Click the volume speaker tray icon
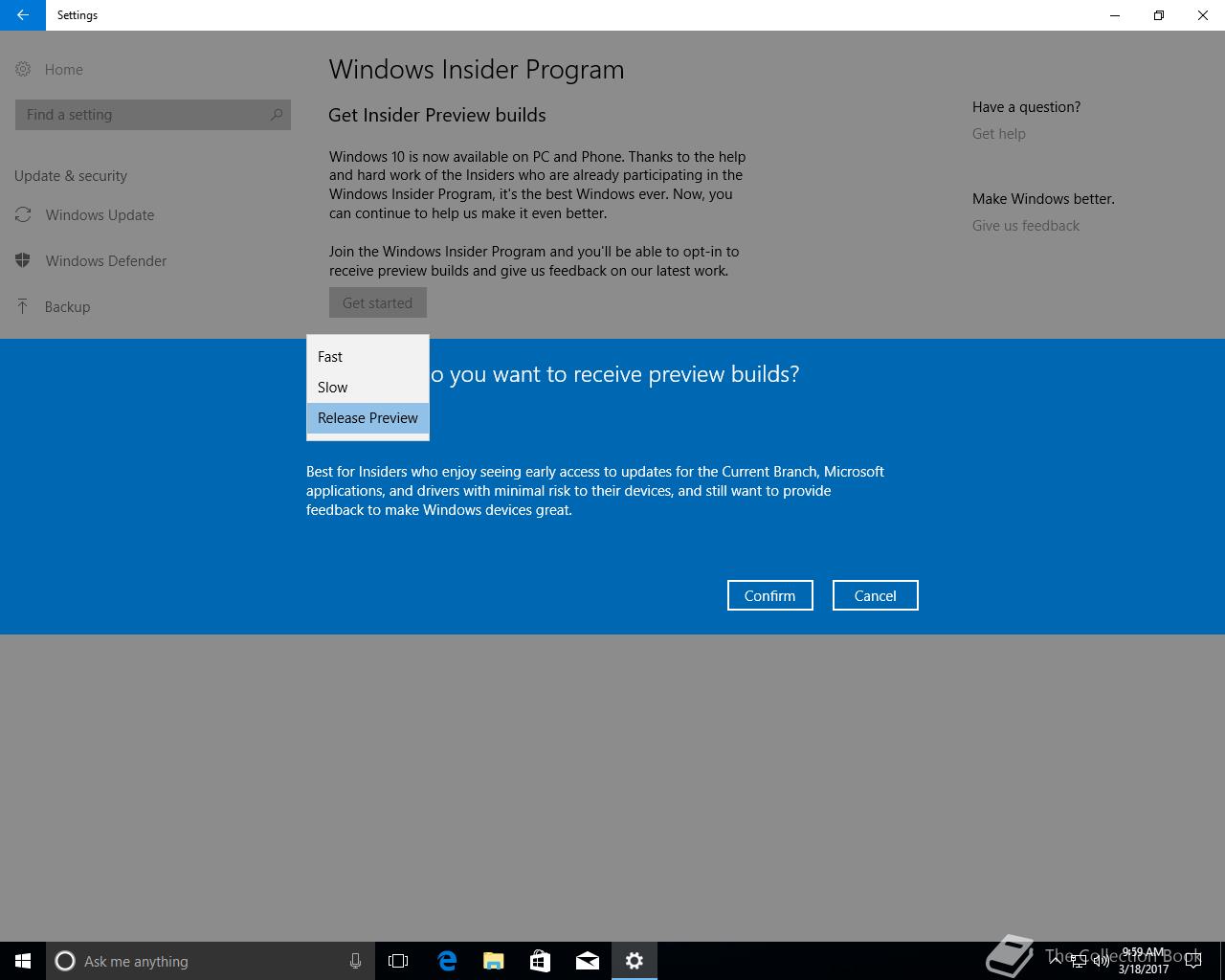Screen dimensions: 1225x980 [1102, 961]
